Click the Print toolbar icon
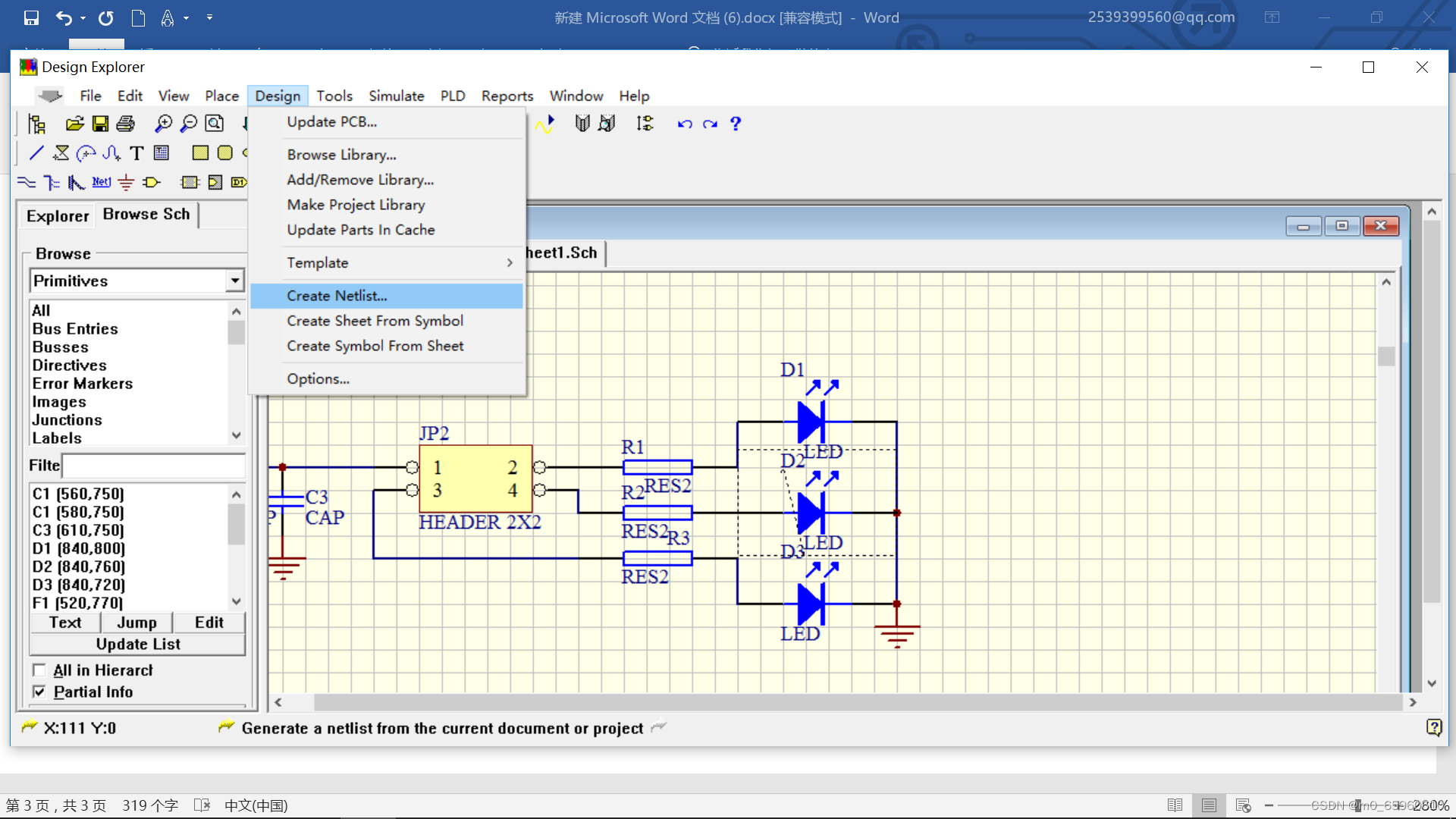The height and width of the screenshot is (819, 1456). click(126, 124)
